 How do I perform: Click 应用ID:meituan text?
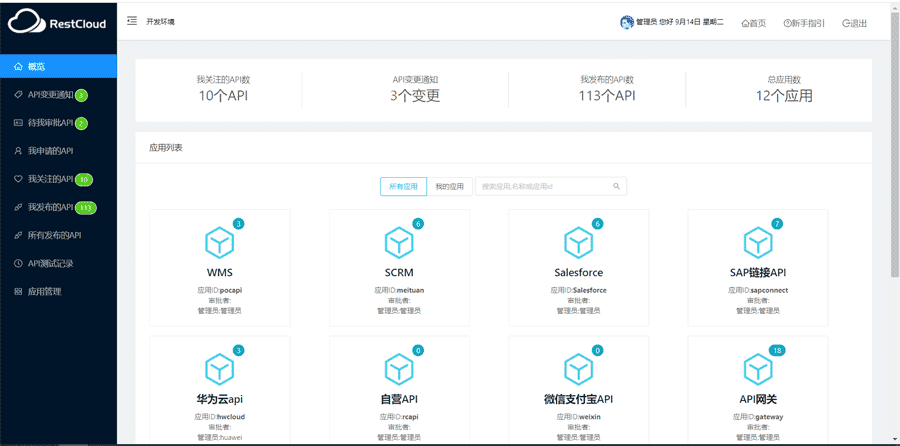click(399, 290)
